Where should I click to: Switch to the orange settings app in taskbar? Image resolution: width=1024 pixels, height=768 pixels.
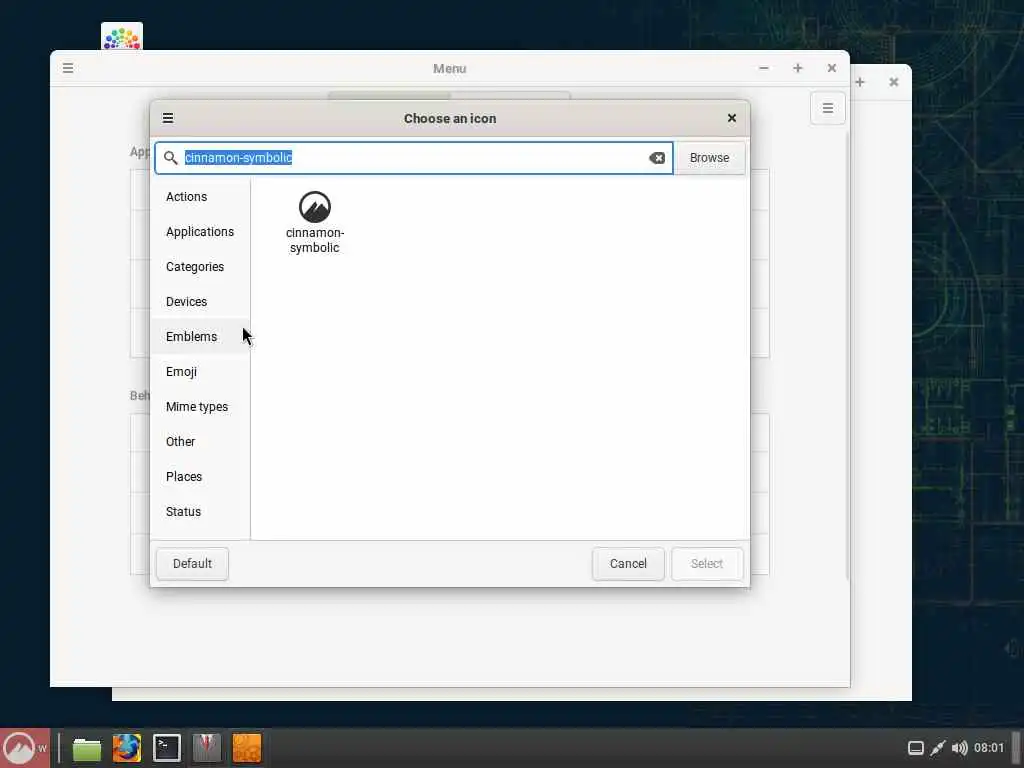(x=247, y=748)
